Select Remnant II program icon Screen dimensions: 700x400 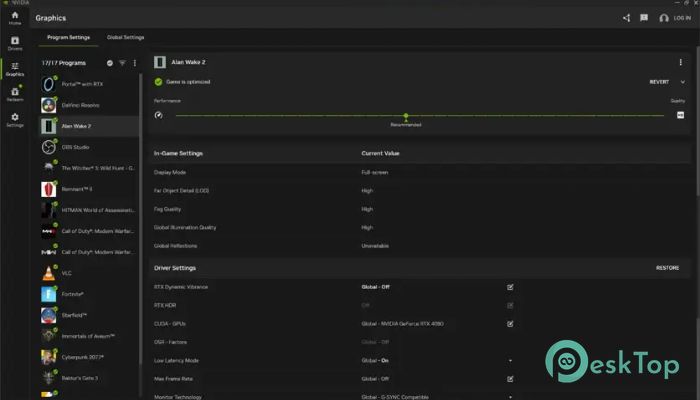coord(49,189)
